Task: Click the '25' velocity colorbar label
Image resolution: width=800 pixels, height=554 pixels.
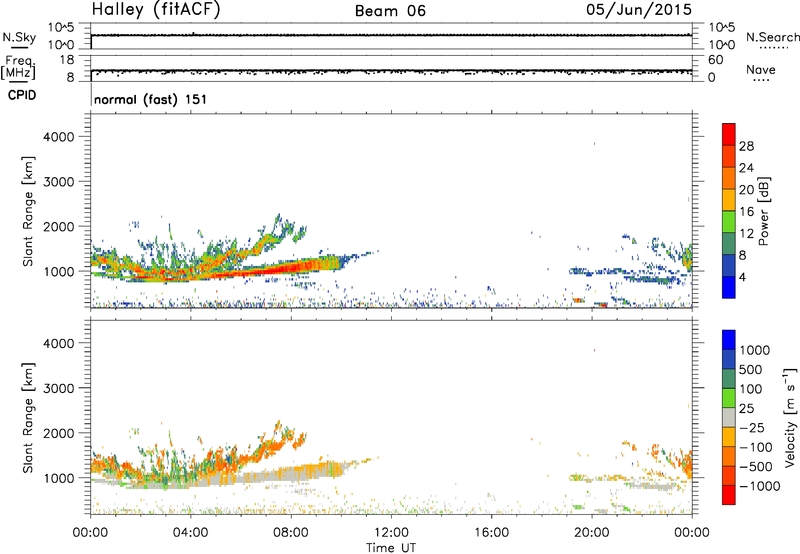Action: (x=747, y=409)
